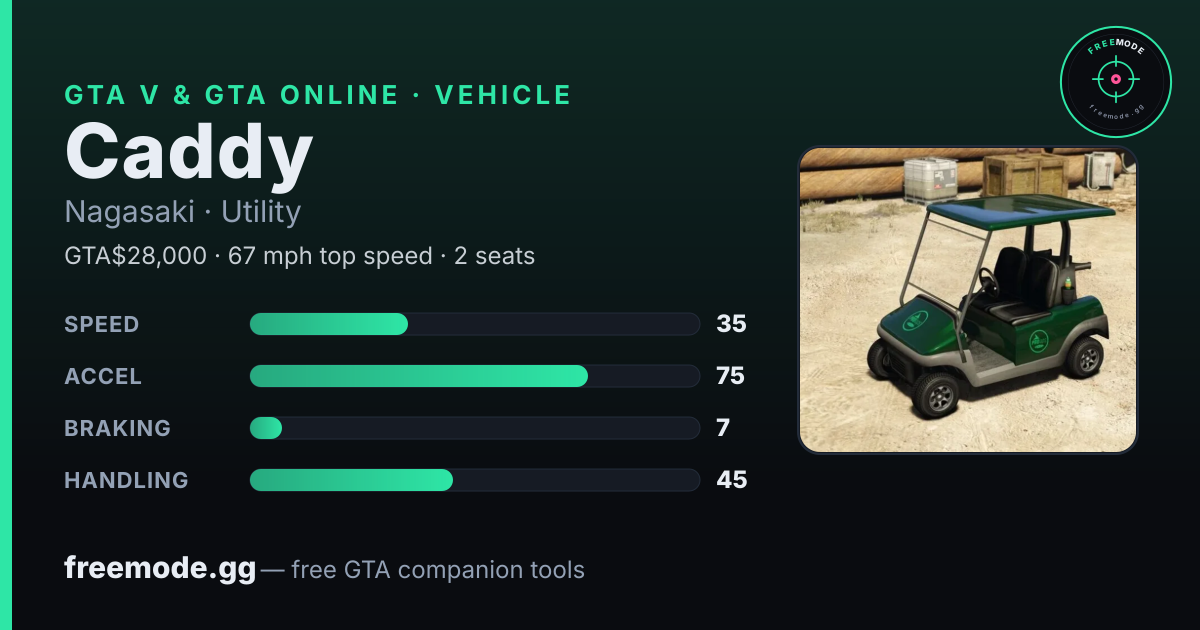Viewport: 1200px width, 630px height.
Task: Click the pink target dot in logo
Action: point(1115,79)
